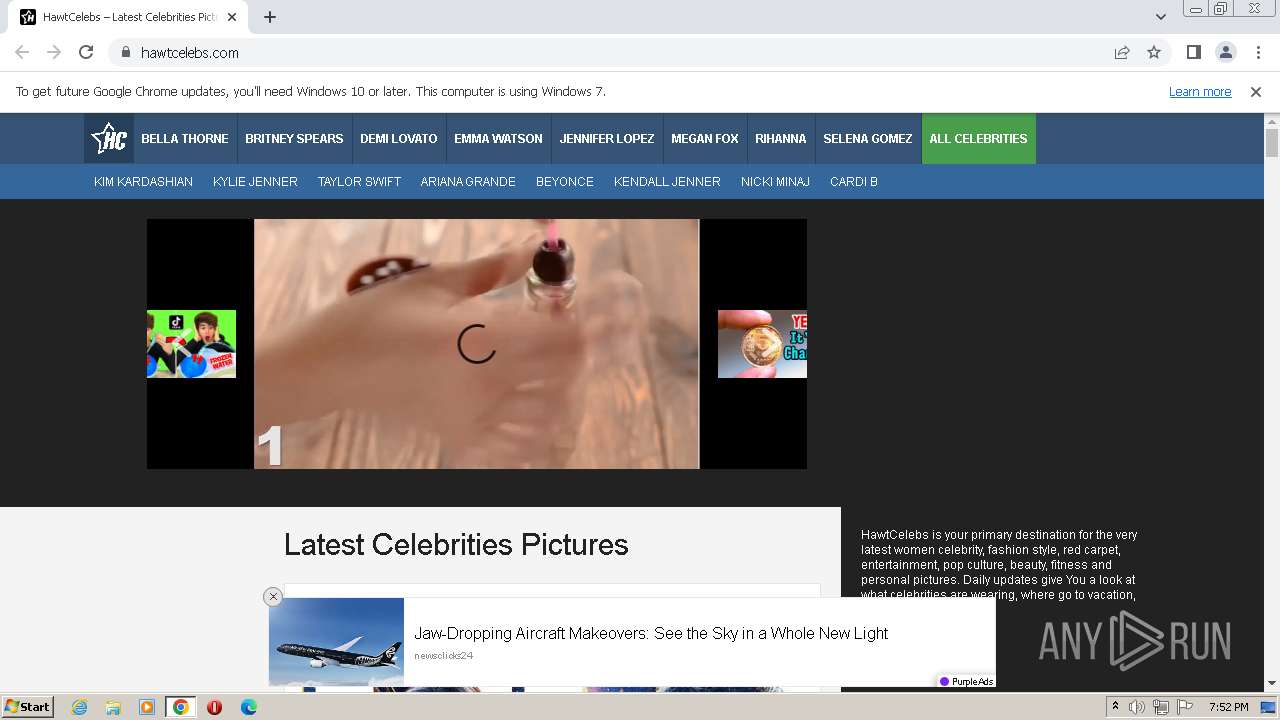
Task: Go to NICKI MINAJ link
Action: coord(775,182)
